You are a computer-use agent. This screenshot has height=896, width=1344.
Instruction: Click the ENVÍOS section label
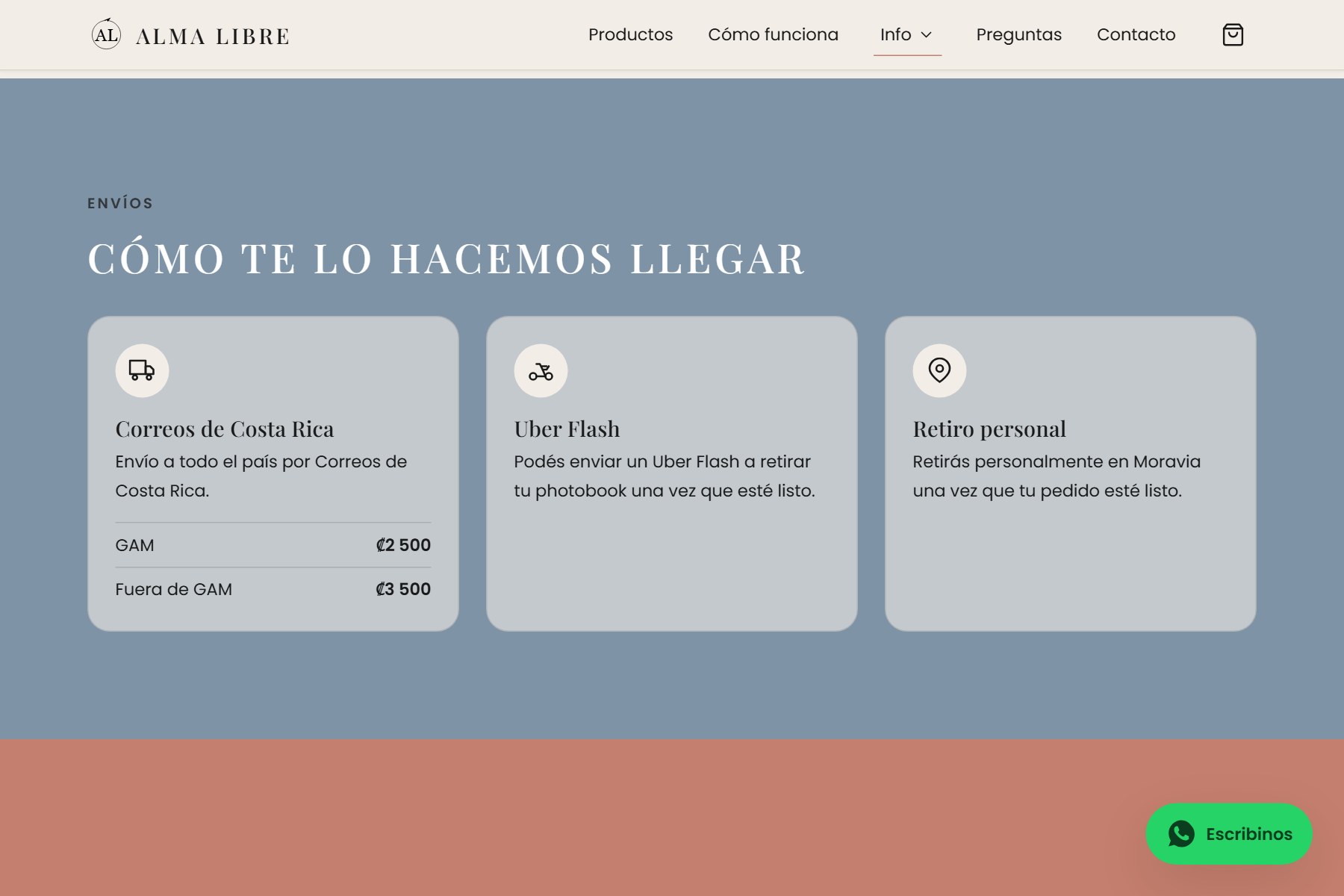click(x=120, y=203)
